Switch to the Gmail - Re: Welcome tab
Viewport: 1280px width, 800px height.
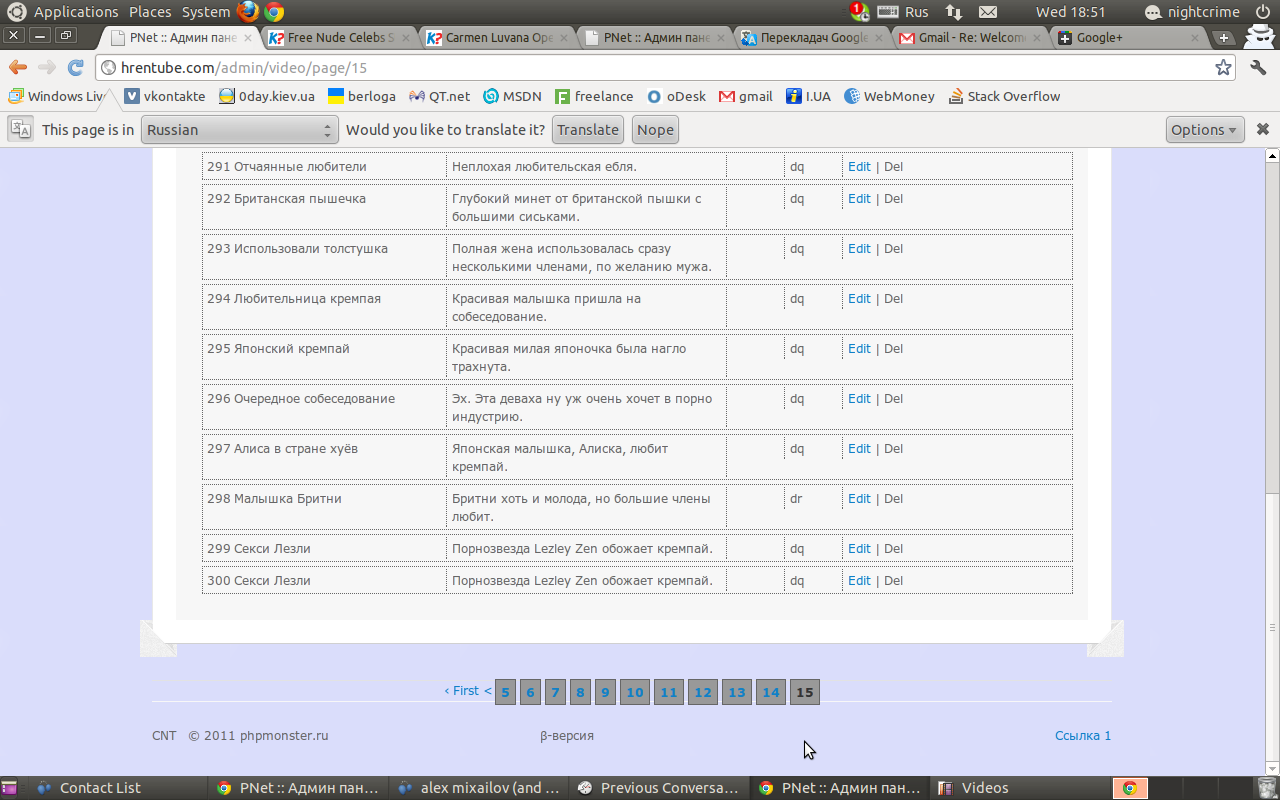(970, 38)
